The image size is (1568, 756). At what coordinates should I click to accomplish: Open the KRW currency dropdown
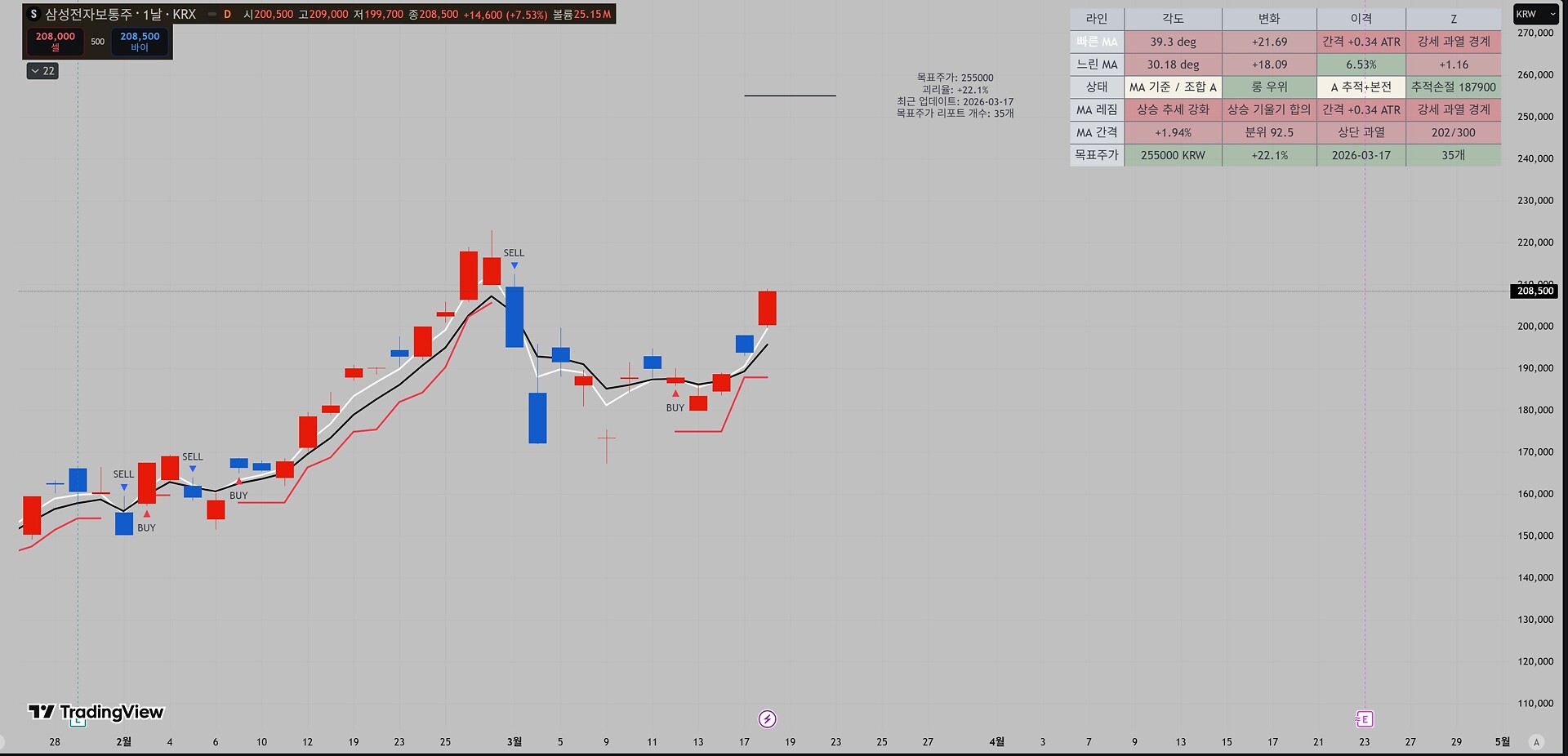(x=1535, y=14)
